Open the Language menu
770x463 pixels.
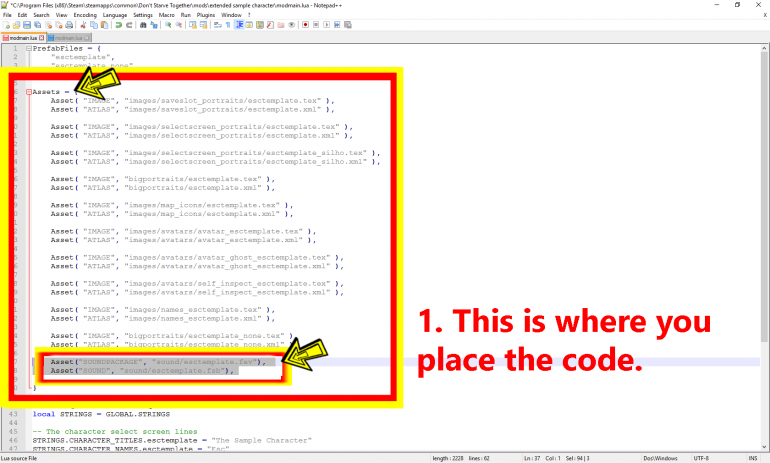115,15
